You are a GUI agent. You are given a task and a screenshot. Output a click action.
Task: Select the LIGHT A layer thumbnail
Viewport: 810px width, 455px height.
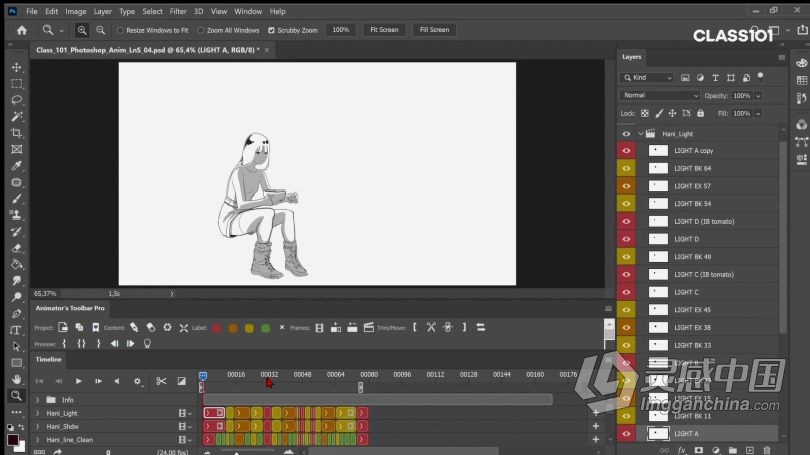[x=658, y=434]
